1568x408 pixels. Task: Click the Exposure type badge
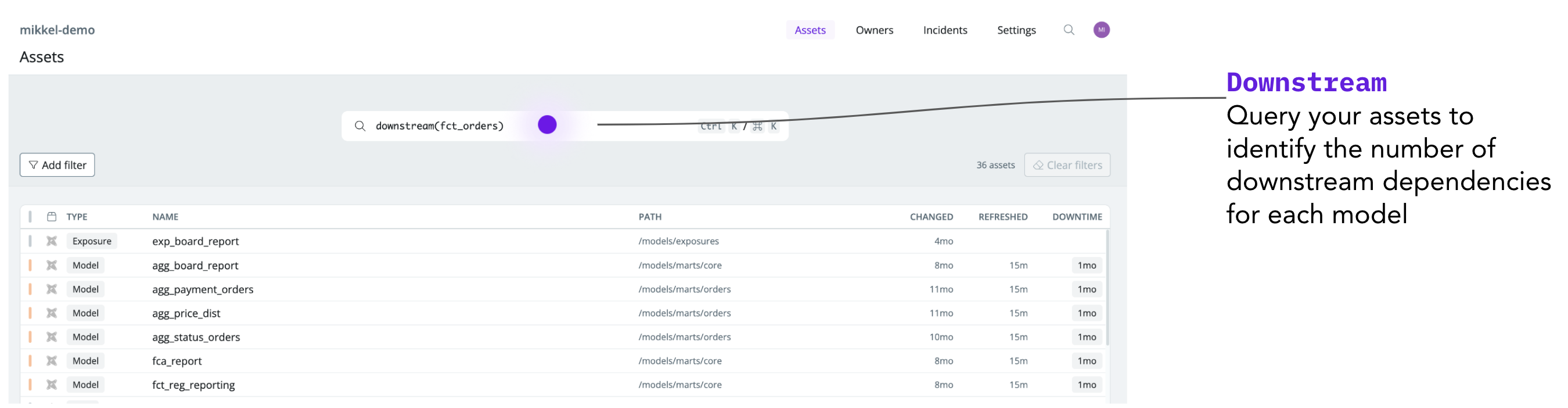point(91,241)
